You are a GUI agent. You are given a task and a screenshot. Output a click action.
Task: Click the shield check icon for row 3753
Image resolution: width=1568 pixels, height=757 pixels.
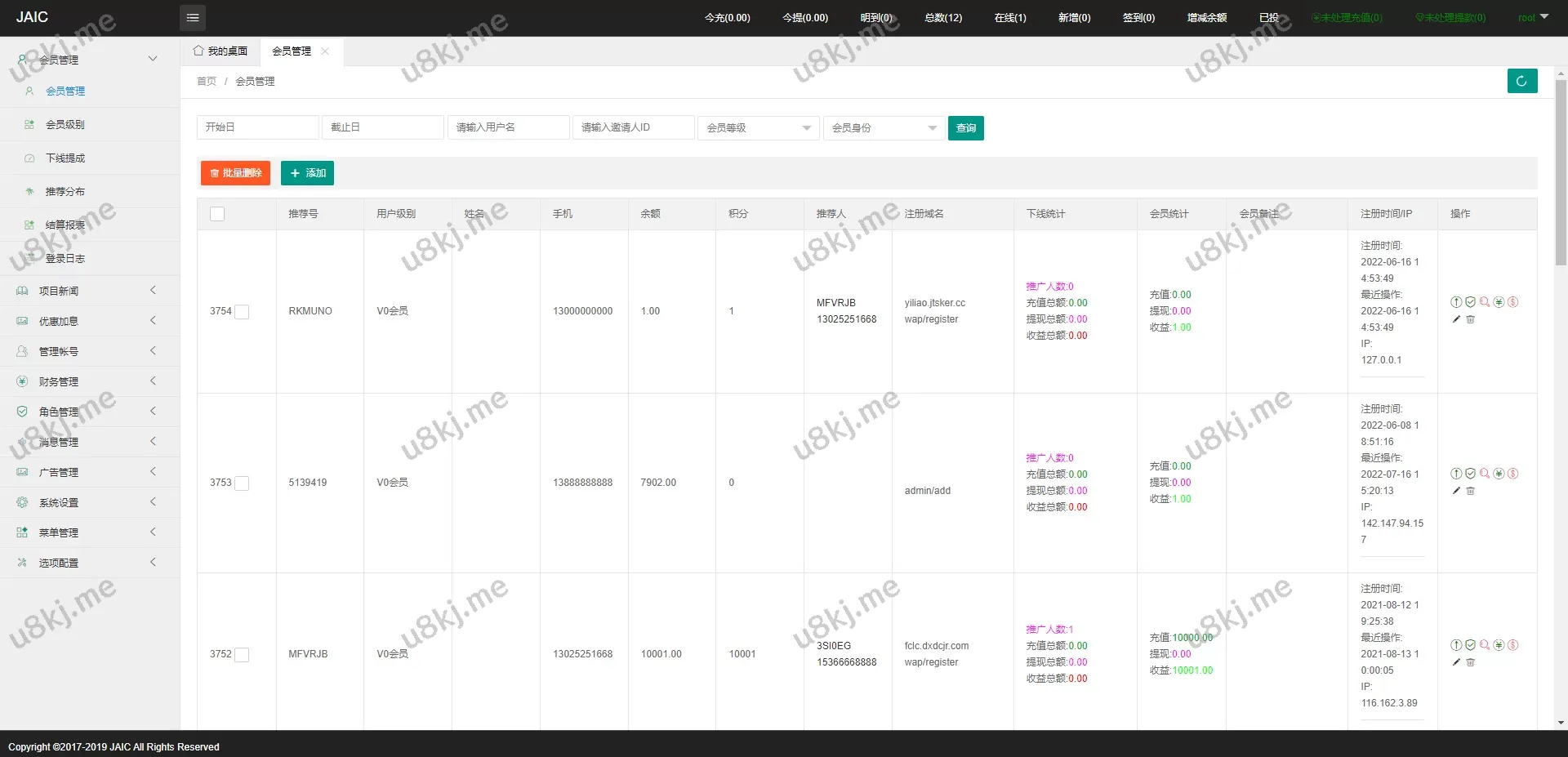click(x=1470, y=474)
